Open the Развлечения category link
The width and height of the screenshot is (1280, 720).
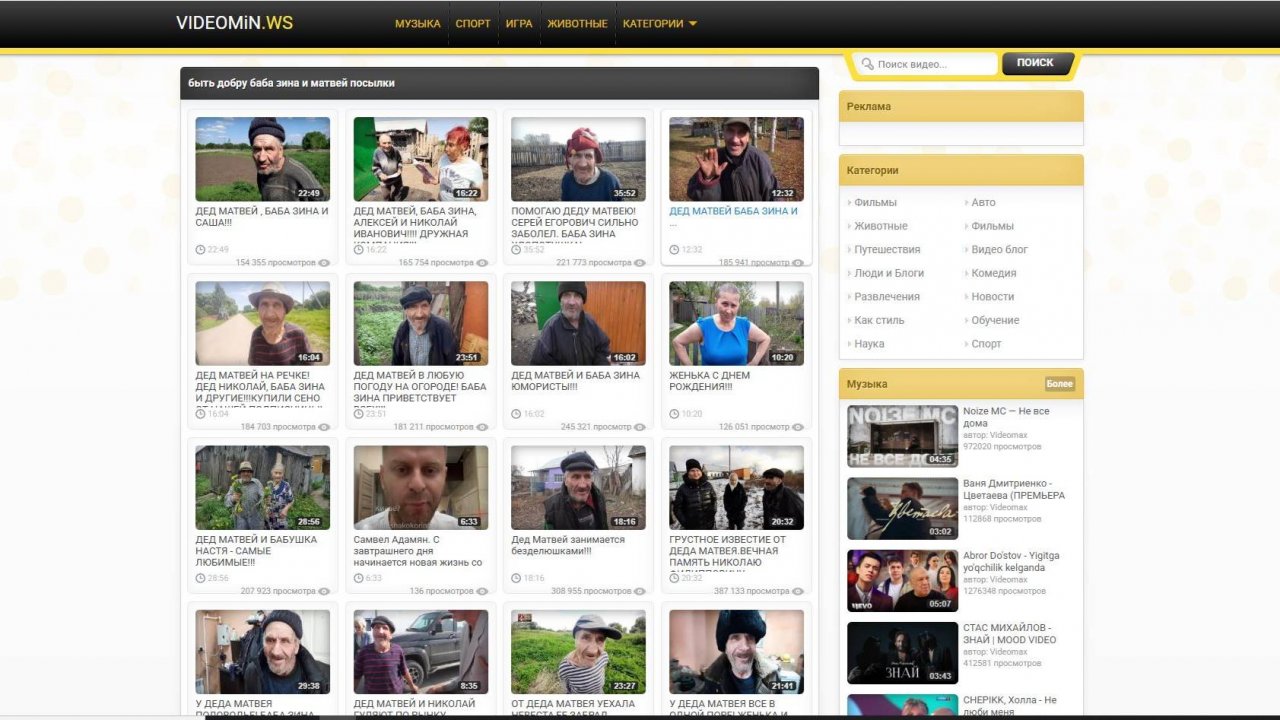pyautogui.click(x=887, y=297)
